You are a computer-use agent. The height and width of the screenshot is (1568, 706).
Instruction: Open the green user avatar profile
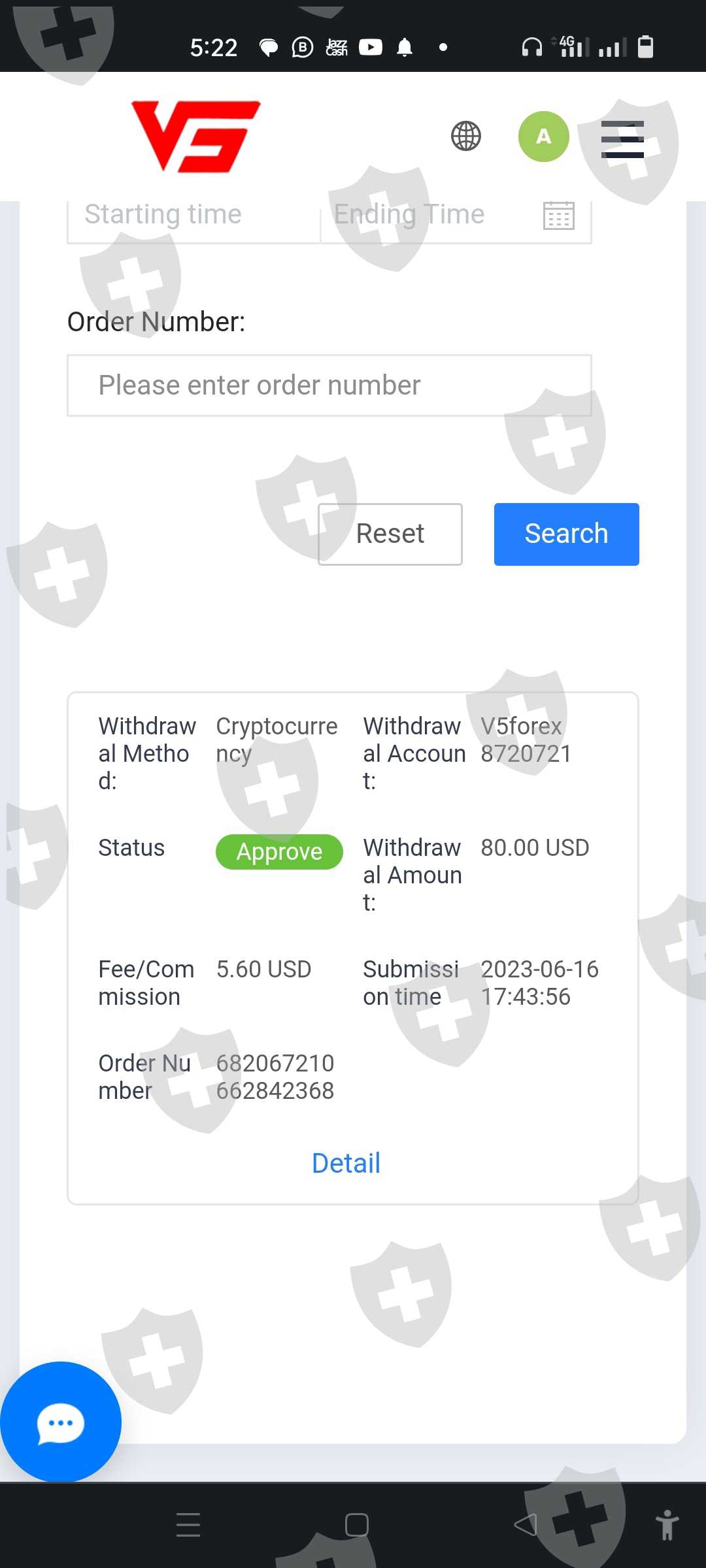(543, 137)
